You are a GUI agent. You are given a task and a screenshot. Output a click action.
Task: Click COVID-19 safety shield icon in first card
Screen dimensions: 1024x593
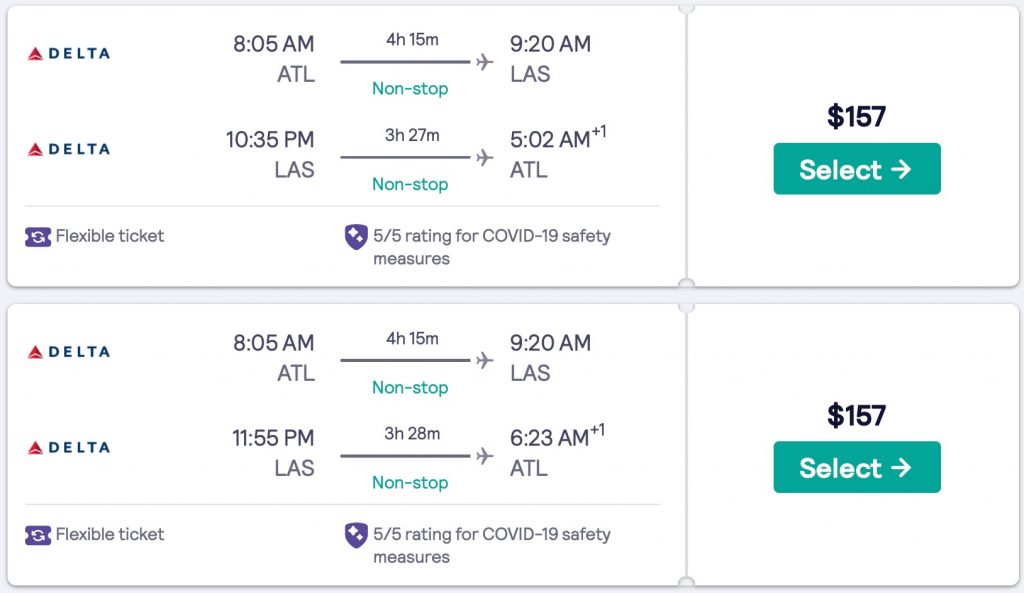click(356, 237)
